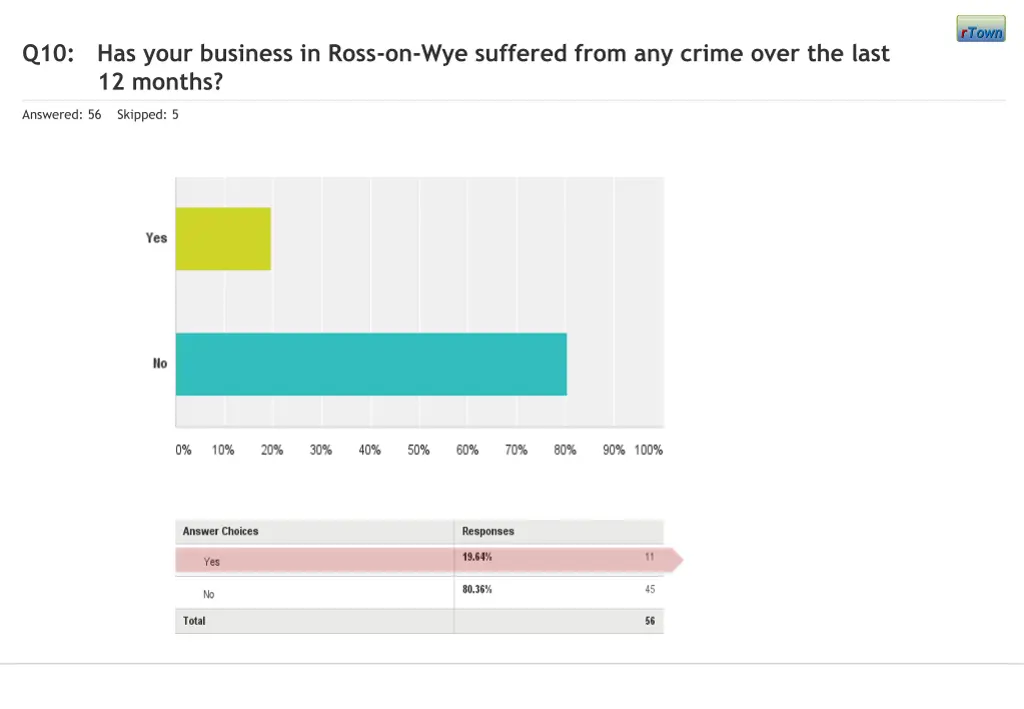
Task: Click the yellow-green Yes bar
Action: [223, 239]
